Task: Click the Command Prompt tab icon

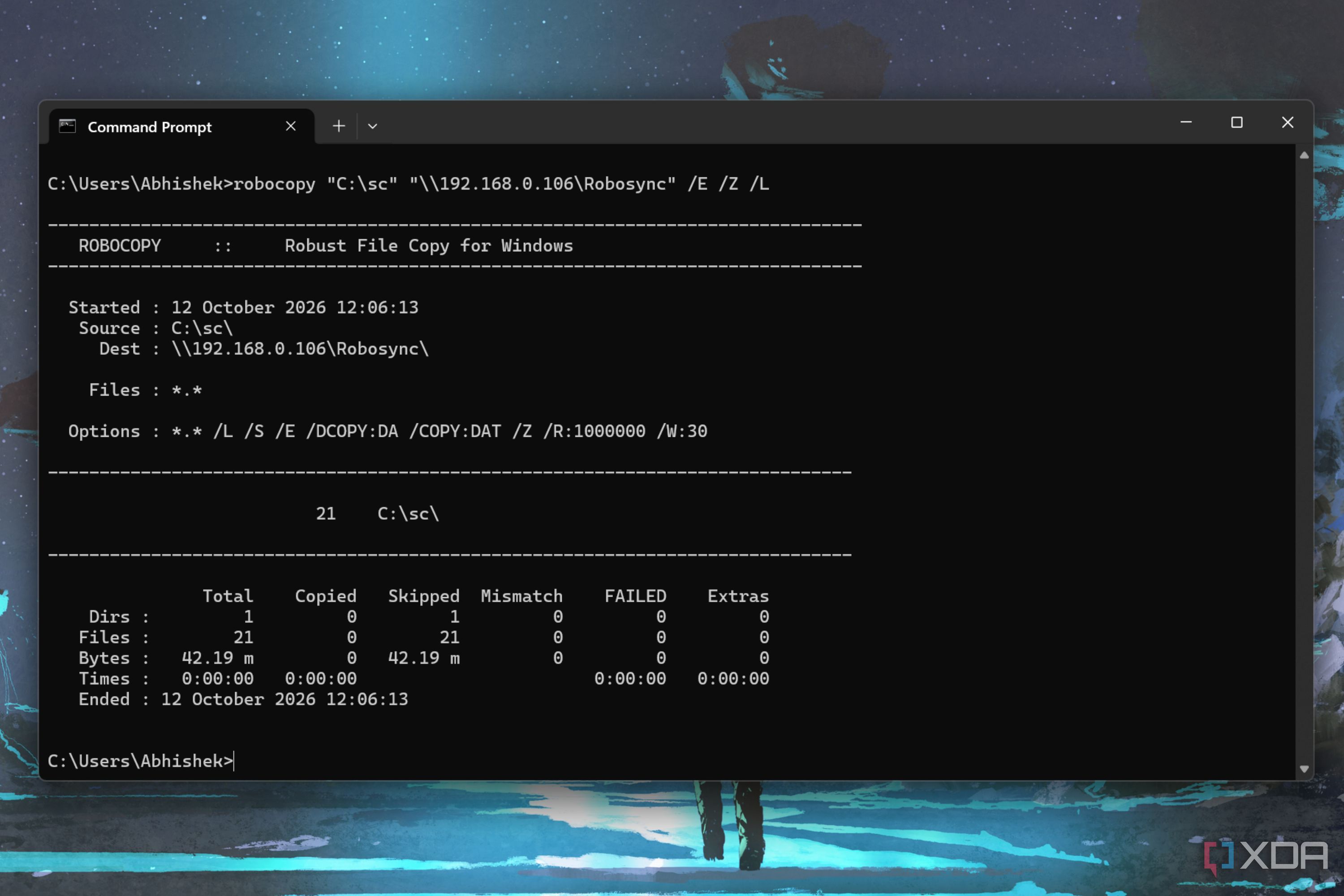Action: 68,126
